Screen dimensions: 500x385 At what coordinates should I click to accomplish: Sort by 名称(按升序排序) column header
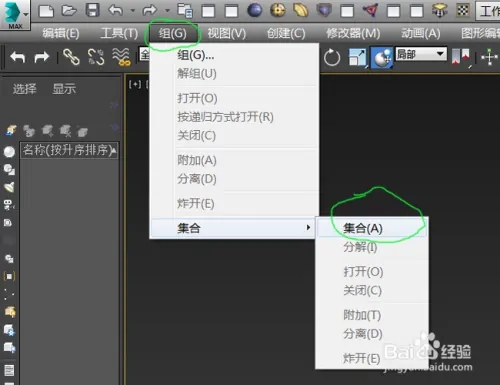[x=69, y=150]
